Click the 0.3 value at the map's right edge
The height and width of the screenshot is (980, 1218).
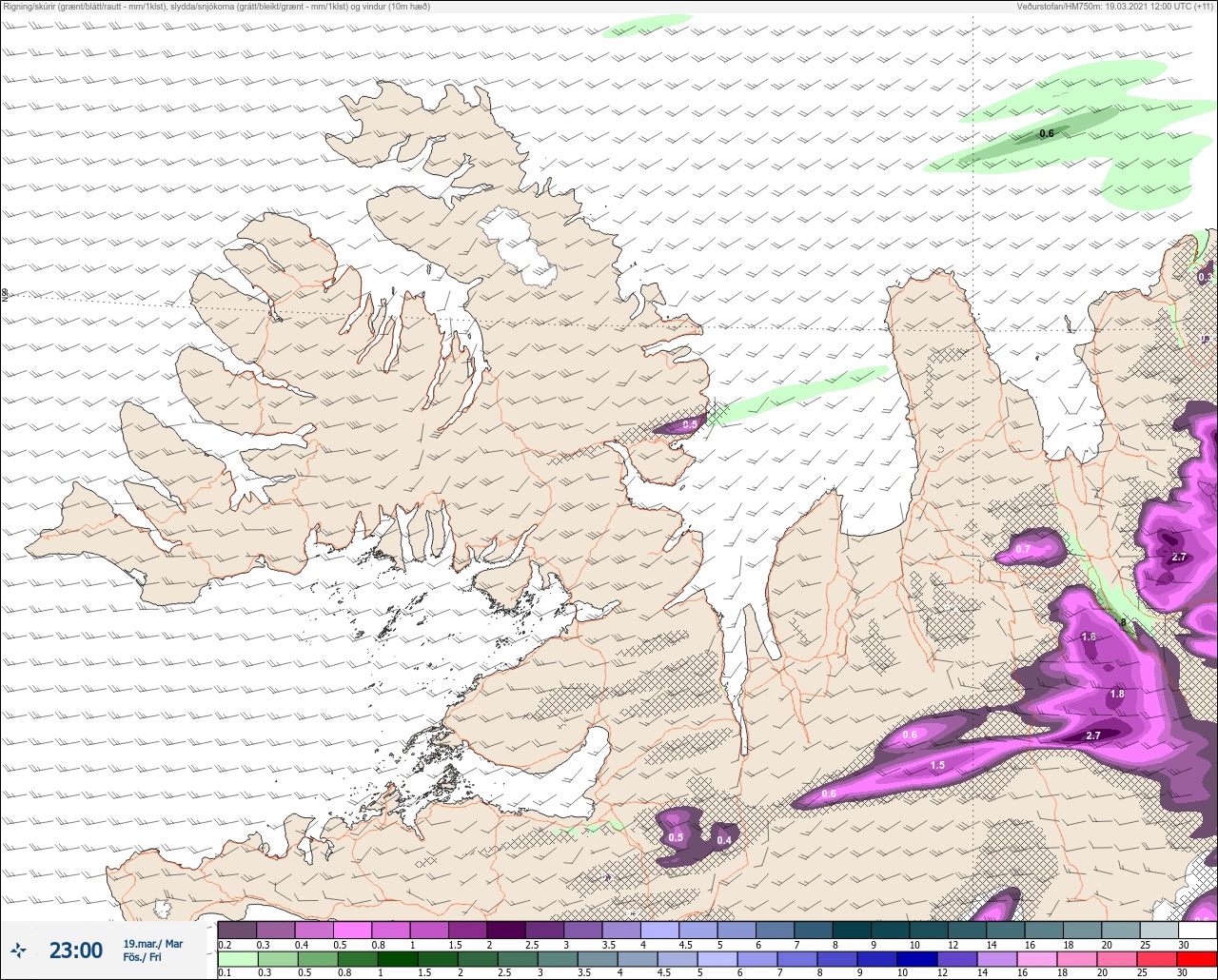pos(1206,277)
